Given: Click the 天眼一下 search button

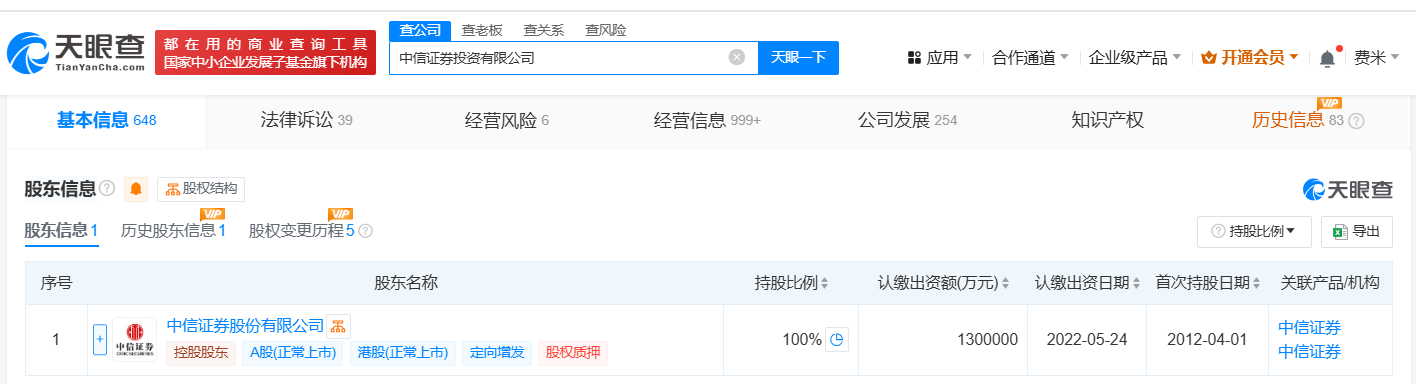Looking at the screenshot, I should click(798, 58).
